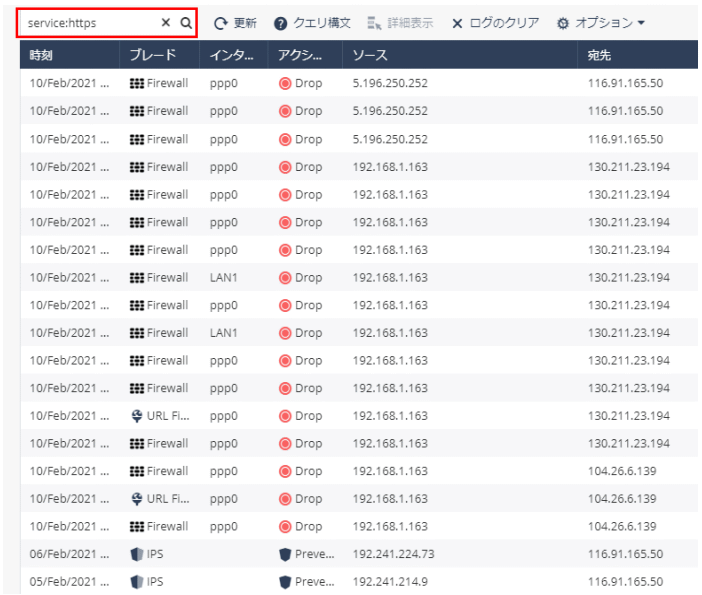Click the インターフェース column header
This screenshot has width=702, height=595.
tap(232, 56)
